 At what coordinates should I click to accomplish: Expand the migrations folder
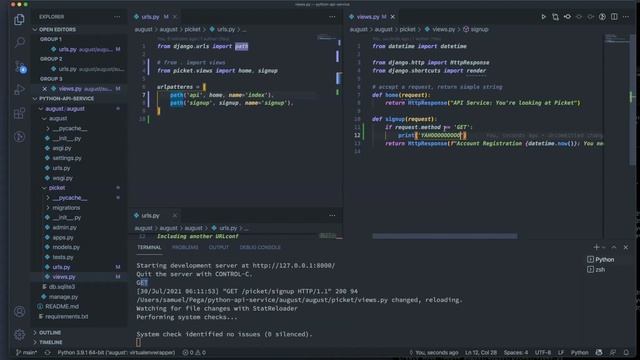[x=64, y=208]
